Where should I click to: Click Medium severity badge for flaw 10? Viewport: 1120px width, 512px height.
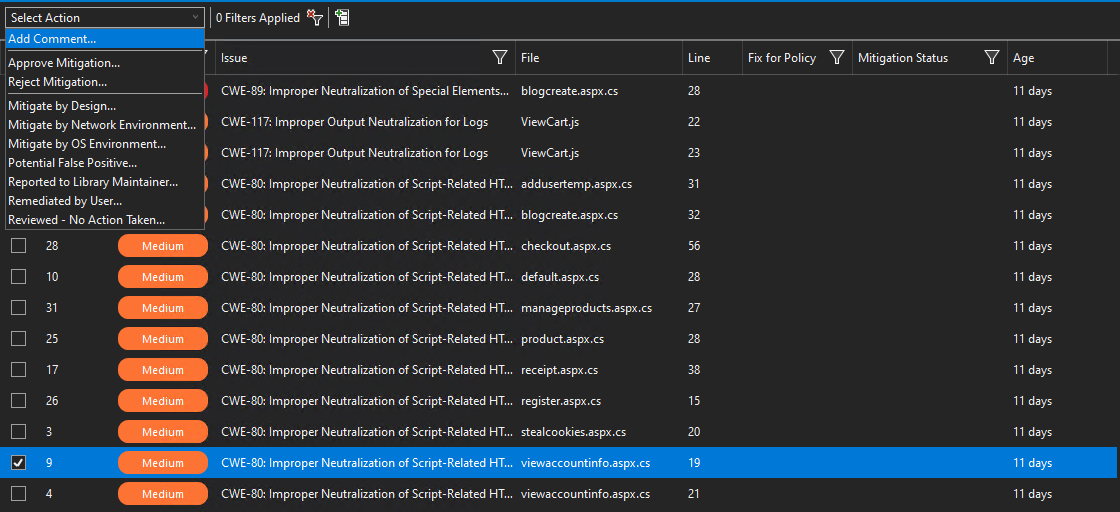coord(163,277)
